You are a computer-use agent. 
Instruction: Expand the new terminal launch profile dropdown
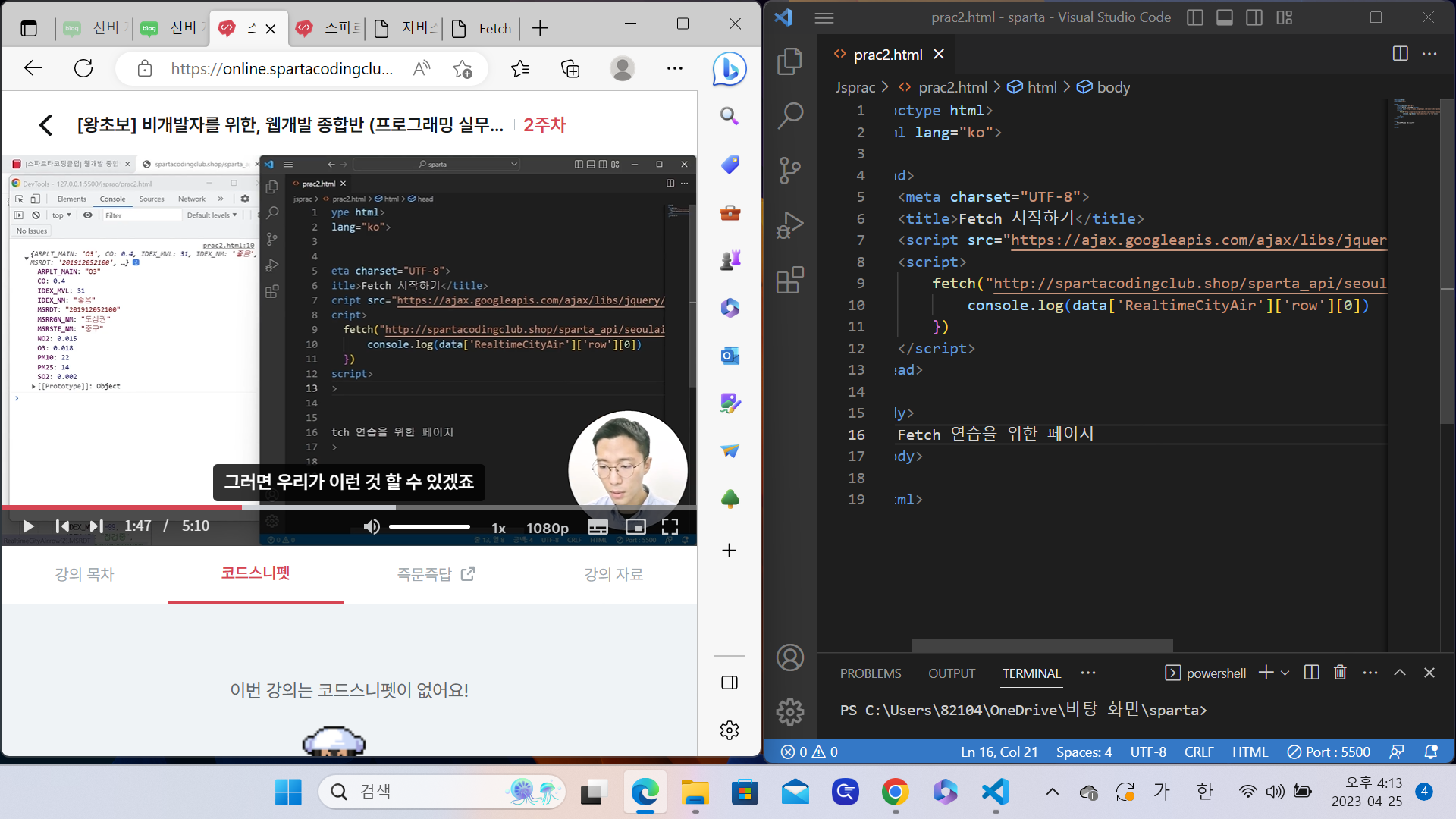[1285, 673]
